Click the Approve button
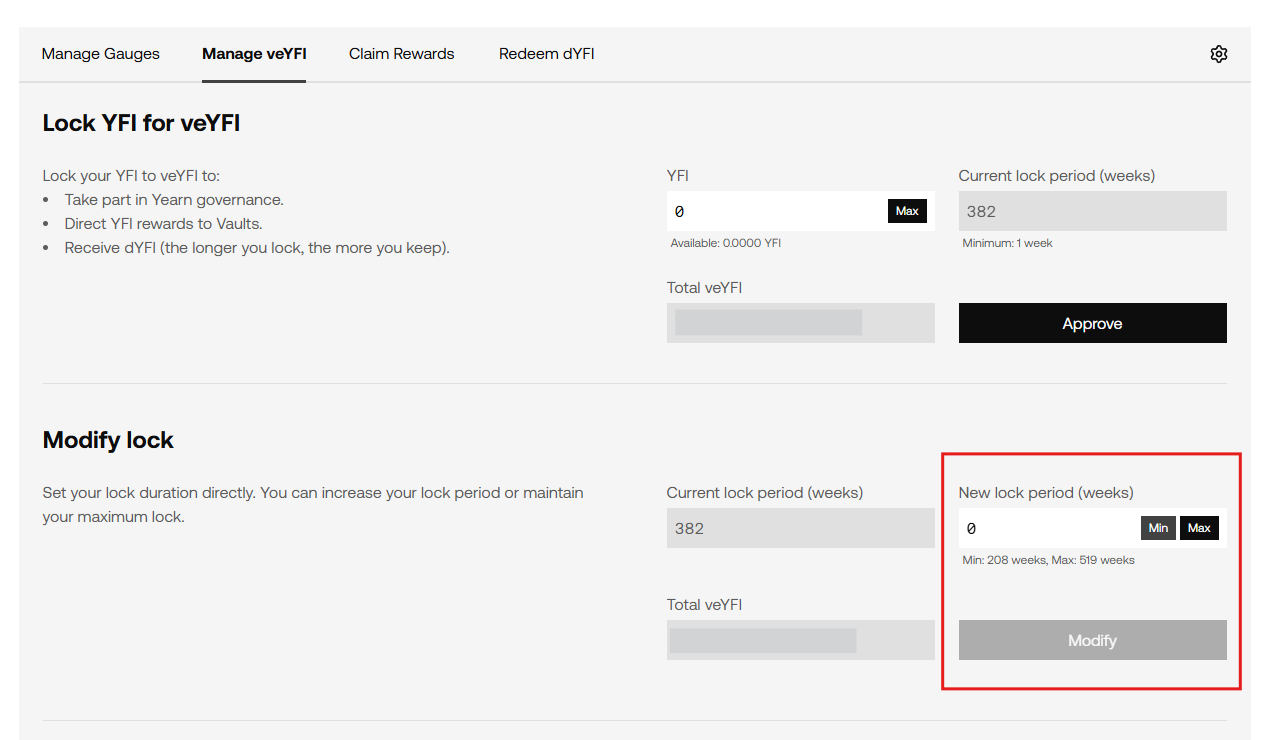 [1092, 323]
